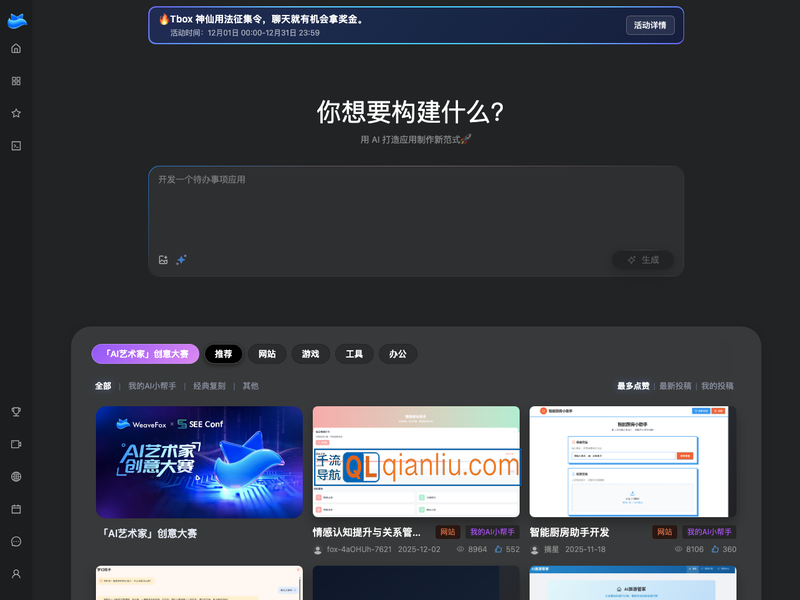Click the home icon in the sidebar
800x600 pixels.
point(16,48)
